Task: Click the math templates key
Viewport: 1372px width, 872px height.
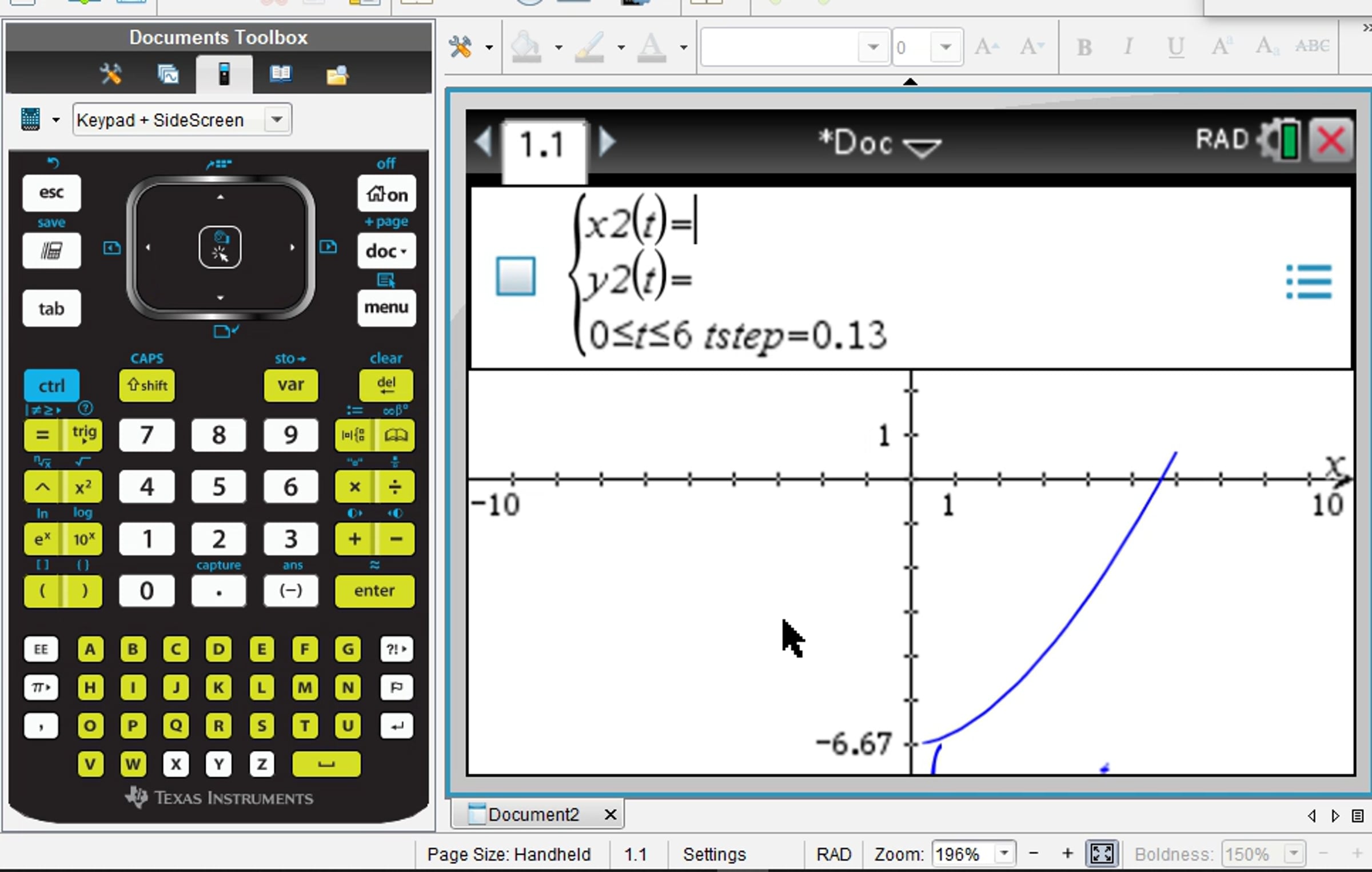Action: 354,435
